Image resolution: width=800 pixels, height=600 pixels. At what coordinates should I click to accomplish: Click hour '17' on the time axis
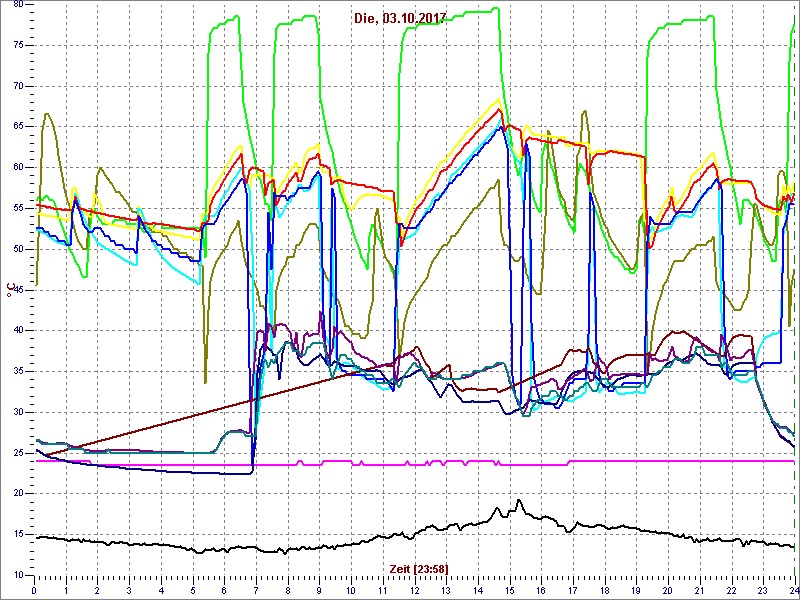point(573,589)
